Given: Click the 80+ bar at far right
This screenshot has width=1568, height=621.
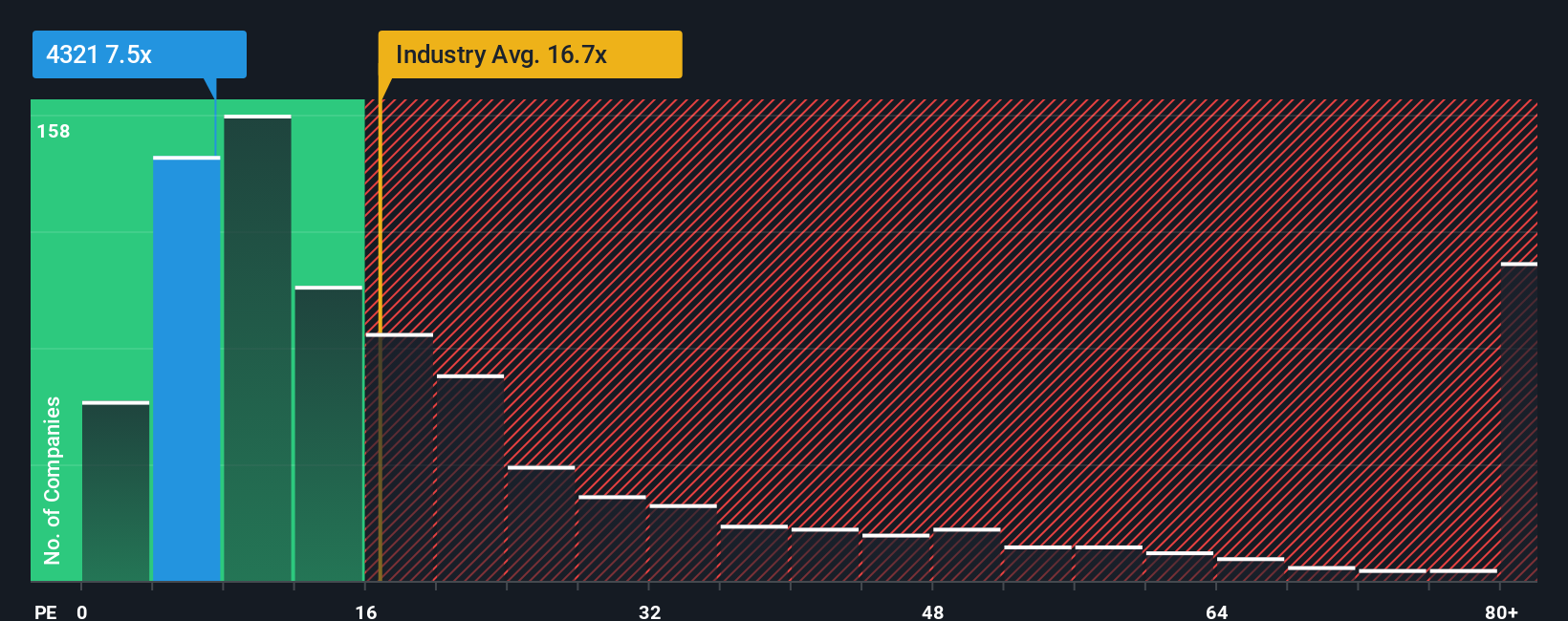Looking at the screenshot, I should [x=1519, y=421].
